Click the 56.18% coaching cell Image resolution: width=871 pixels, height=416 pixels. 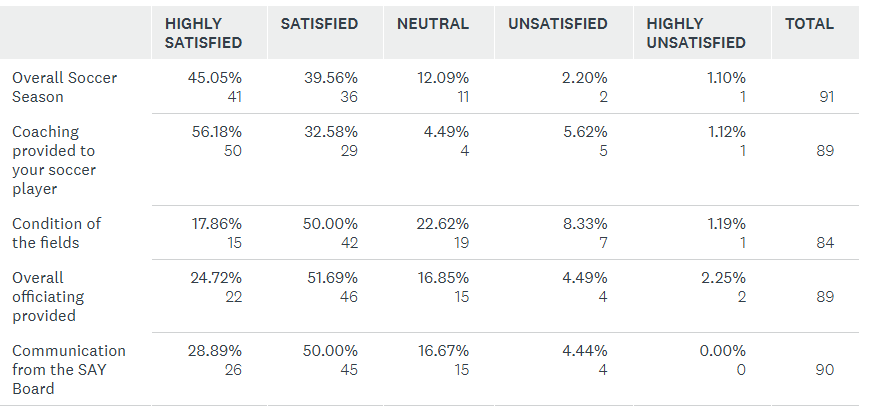click(214, 132)
